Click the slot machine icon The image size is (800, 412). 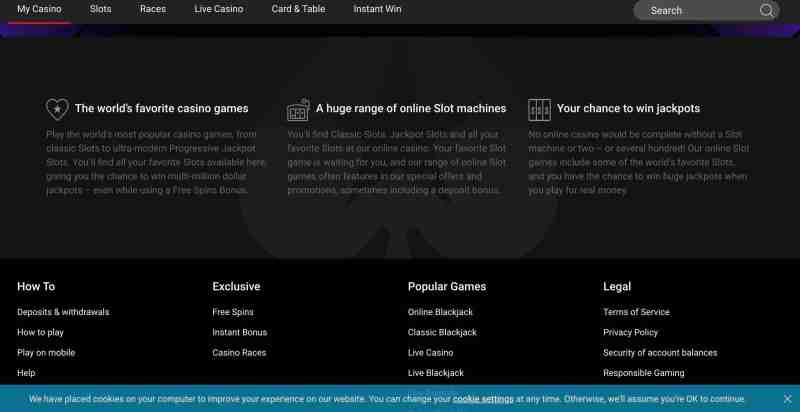[x=298, y=109]
